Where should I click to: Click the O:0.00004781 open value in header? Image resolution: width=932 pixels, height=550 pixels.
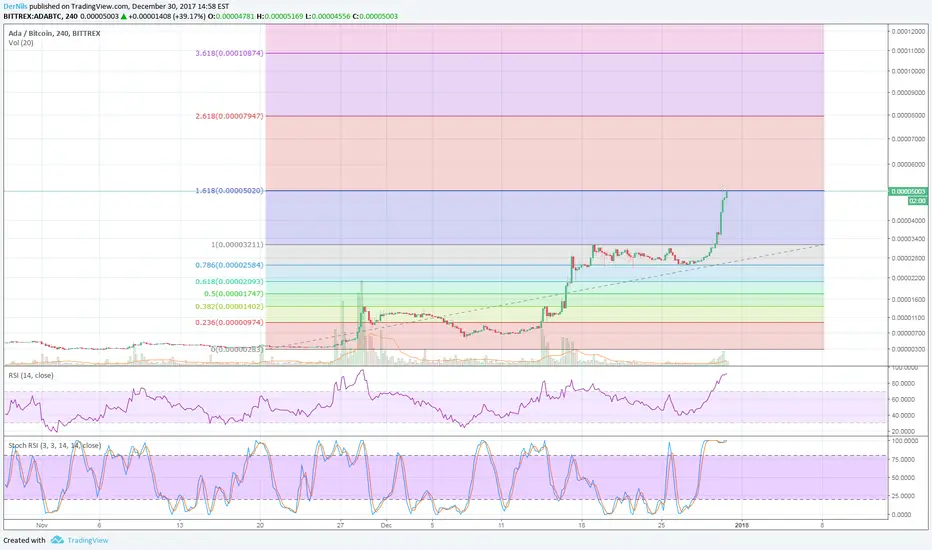(231, 16)
